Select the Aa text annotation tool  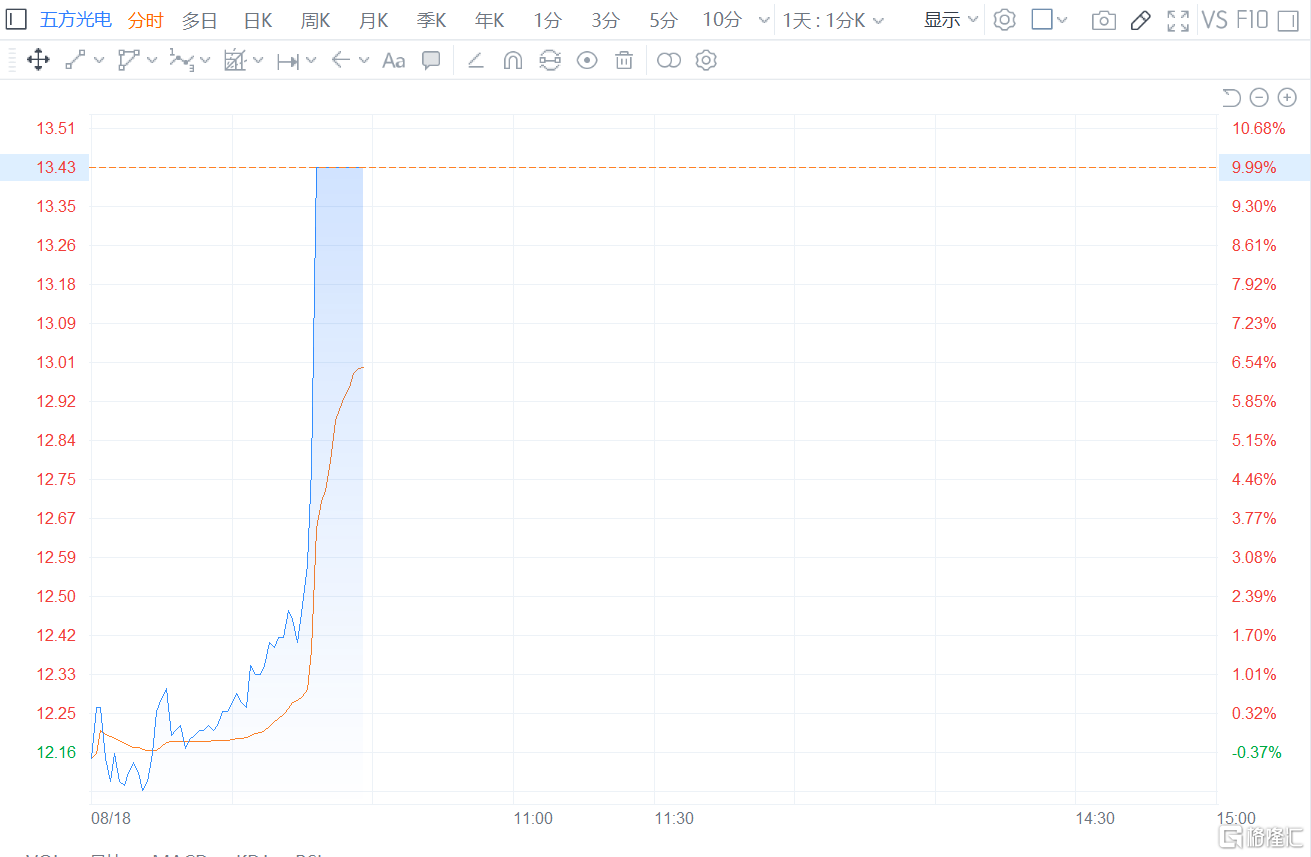pyautogui.click(x=394, y=61)
